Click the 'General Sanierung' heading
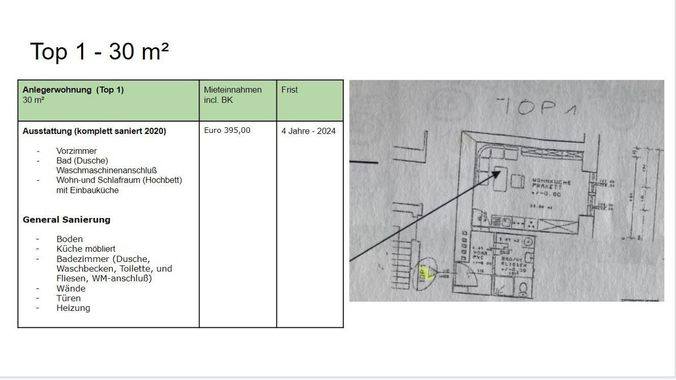Viewport: 676px width, 380px height. [66, 220]
